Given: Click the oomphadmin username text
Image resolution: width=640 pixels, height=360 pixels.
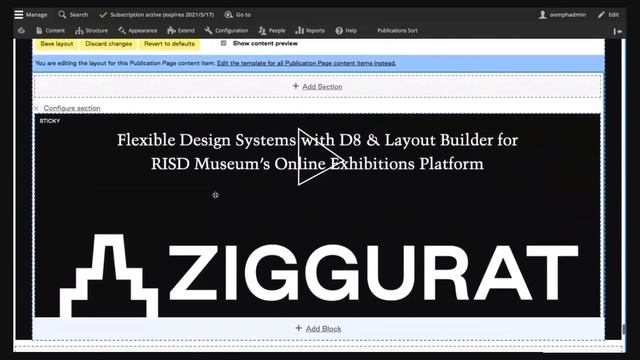Looking at the screenshot, I should (567, 15).
